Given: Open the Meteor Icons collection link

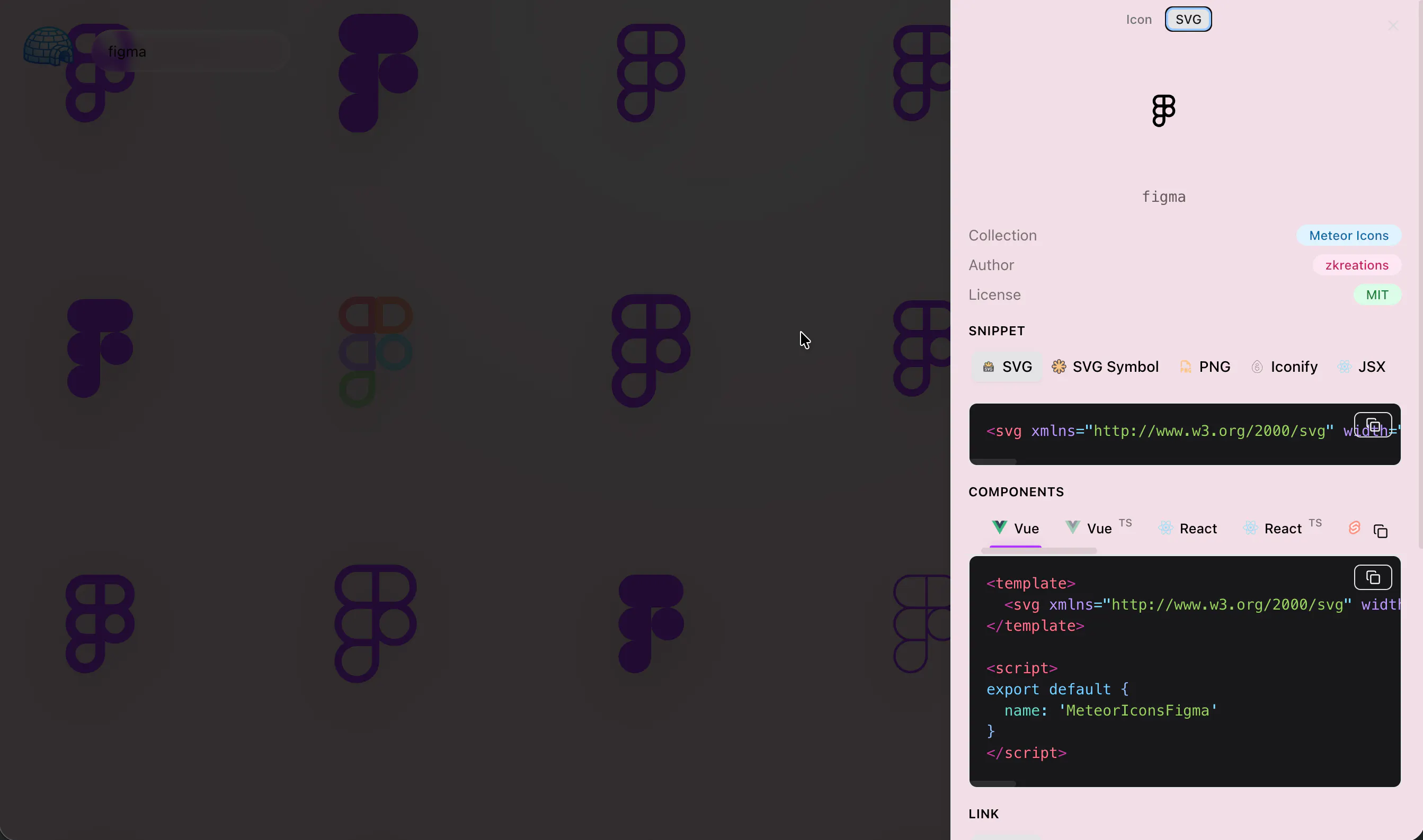Looking at the screenshot, I should [x=1348, y=236].
